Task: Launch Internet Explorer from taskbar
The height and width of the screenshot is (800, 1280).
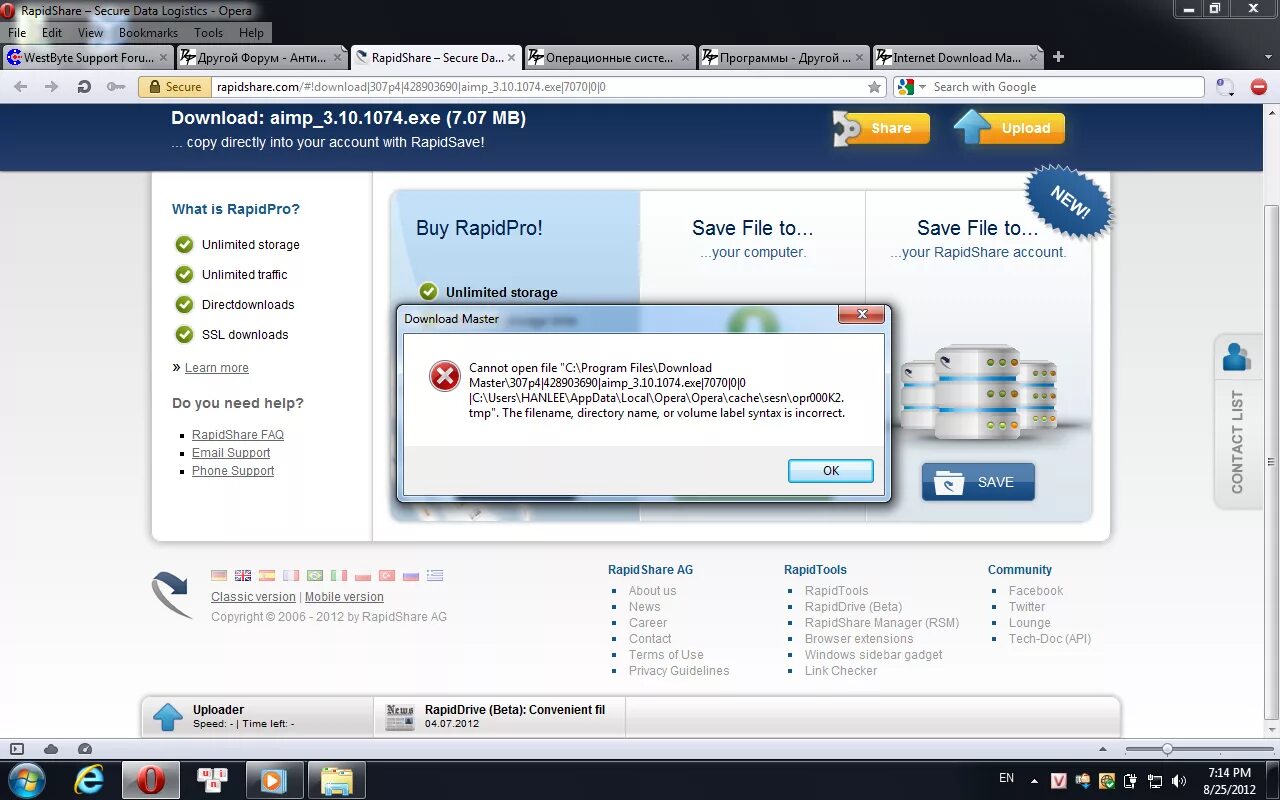Action: point(89,780)
